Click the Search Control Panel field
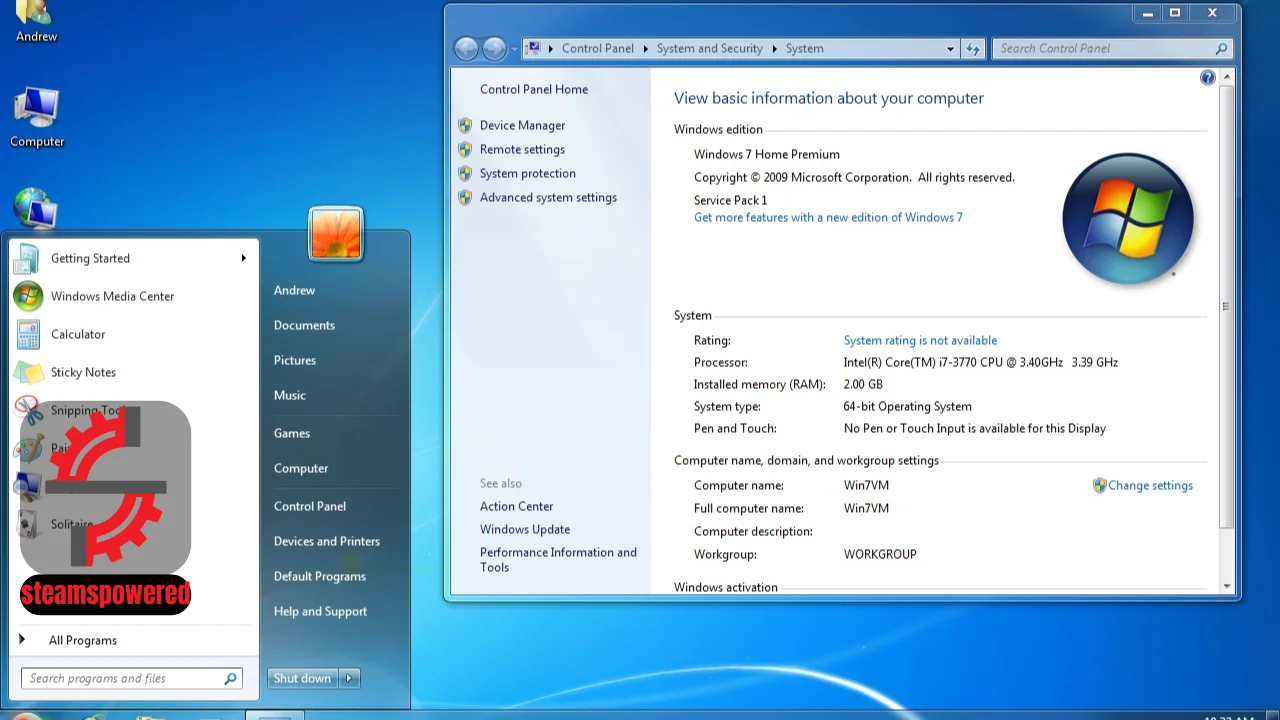 1111,48
